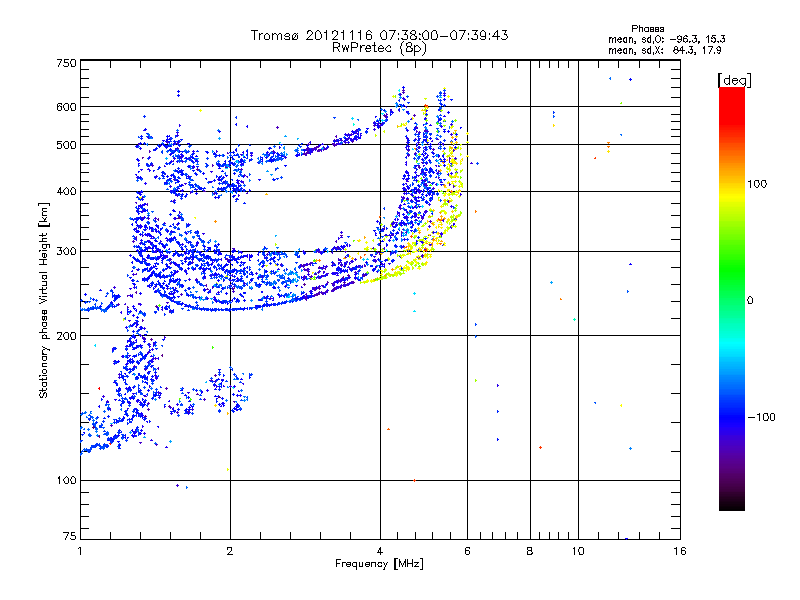Click y-axis tick label '750'
Viewport: 800px width, 600px height.
pyautogui.click(x=66, y=63)
